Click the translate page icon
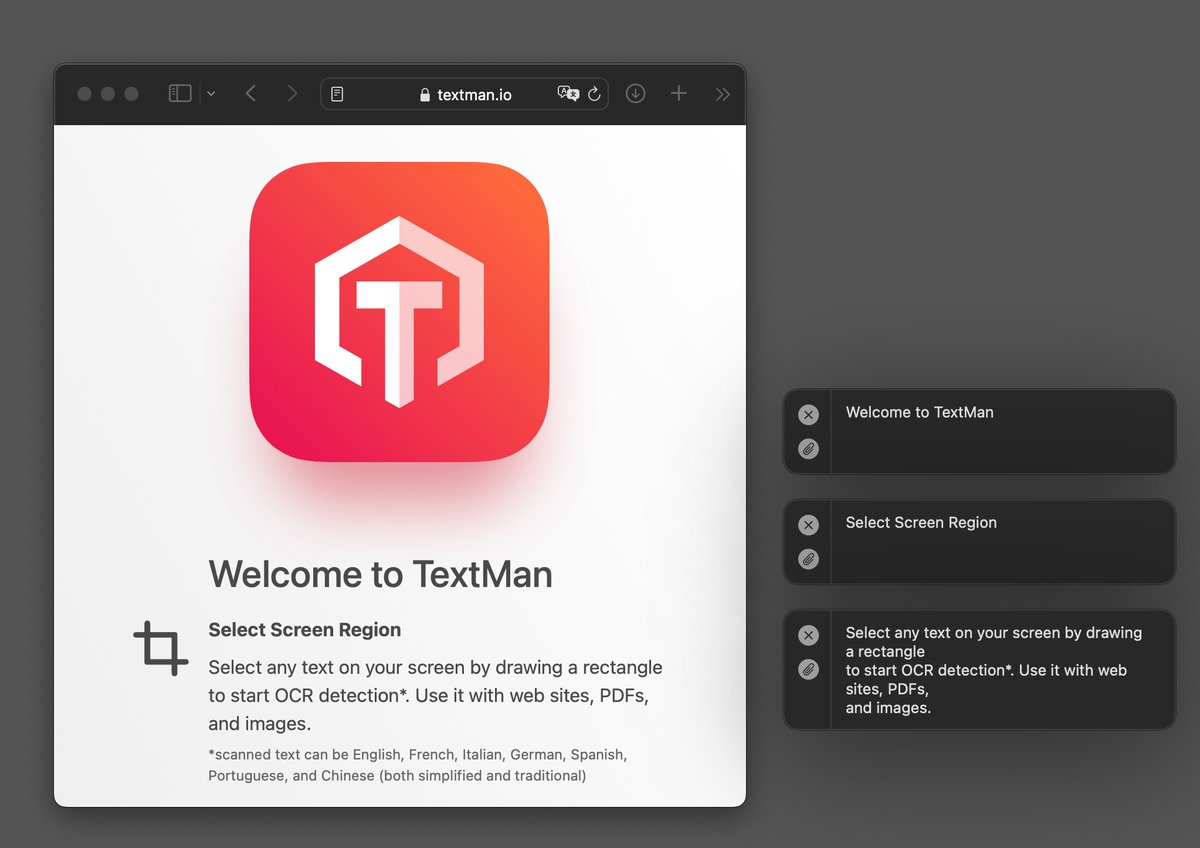 point(568,94)
